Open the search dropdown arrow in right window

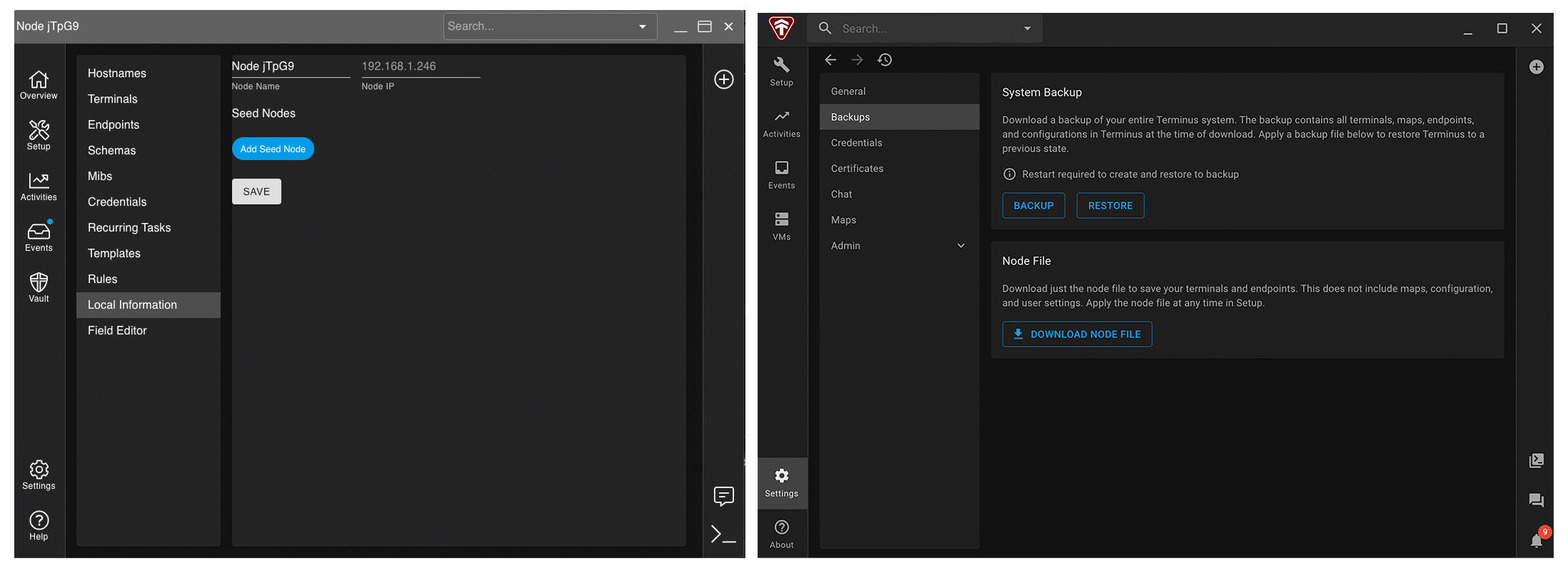pyautogui.click(x=1027, y=29)
